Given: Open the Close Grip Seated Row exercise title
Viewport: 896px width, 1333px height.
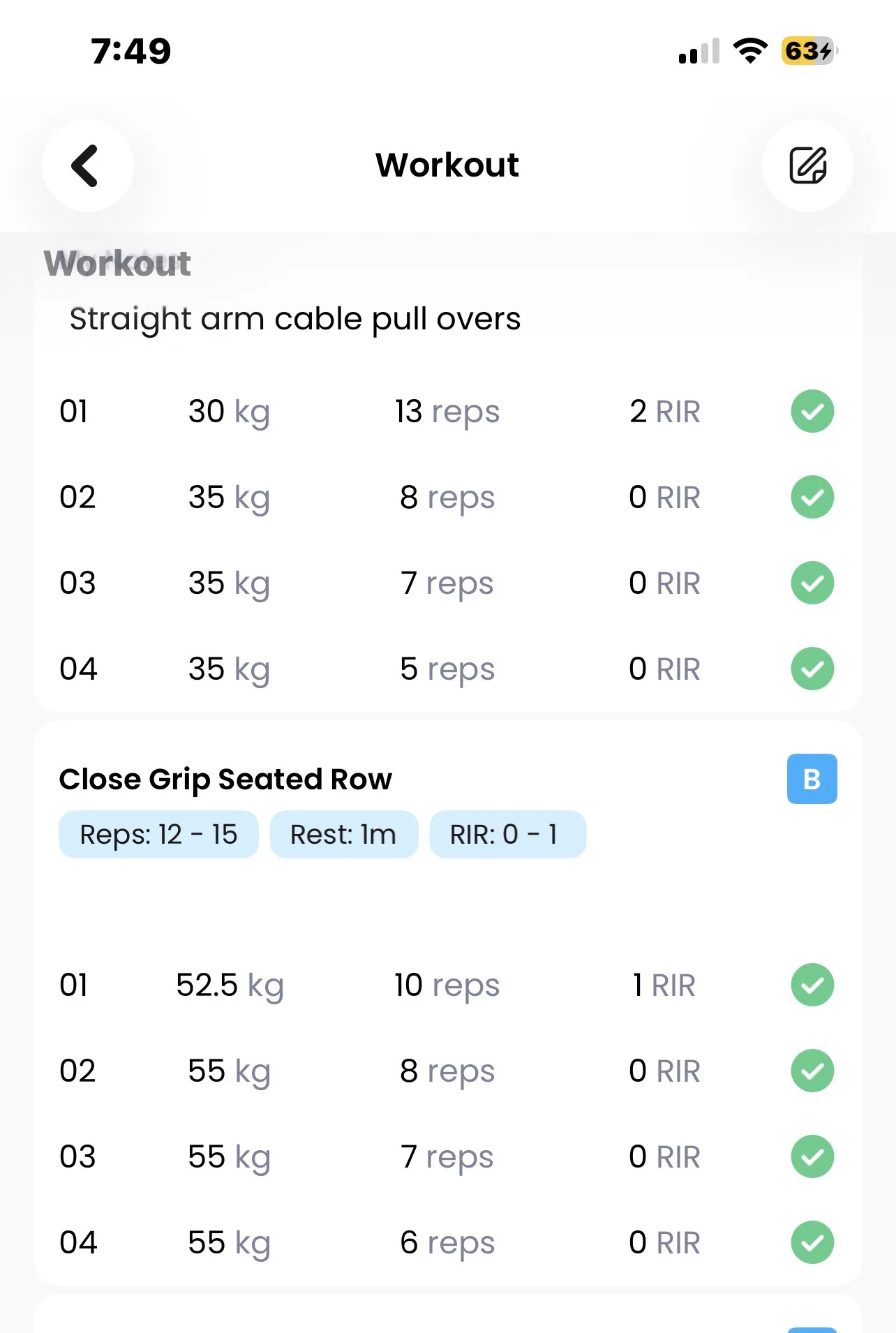Looking at the screenshot, I should [x=225, y=779].
